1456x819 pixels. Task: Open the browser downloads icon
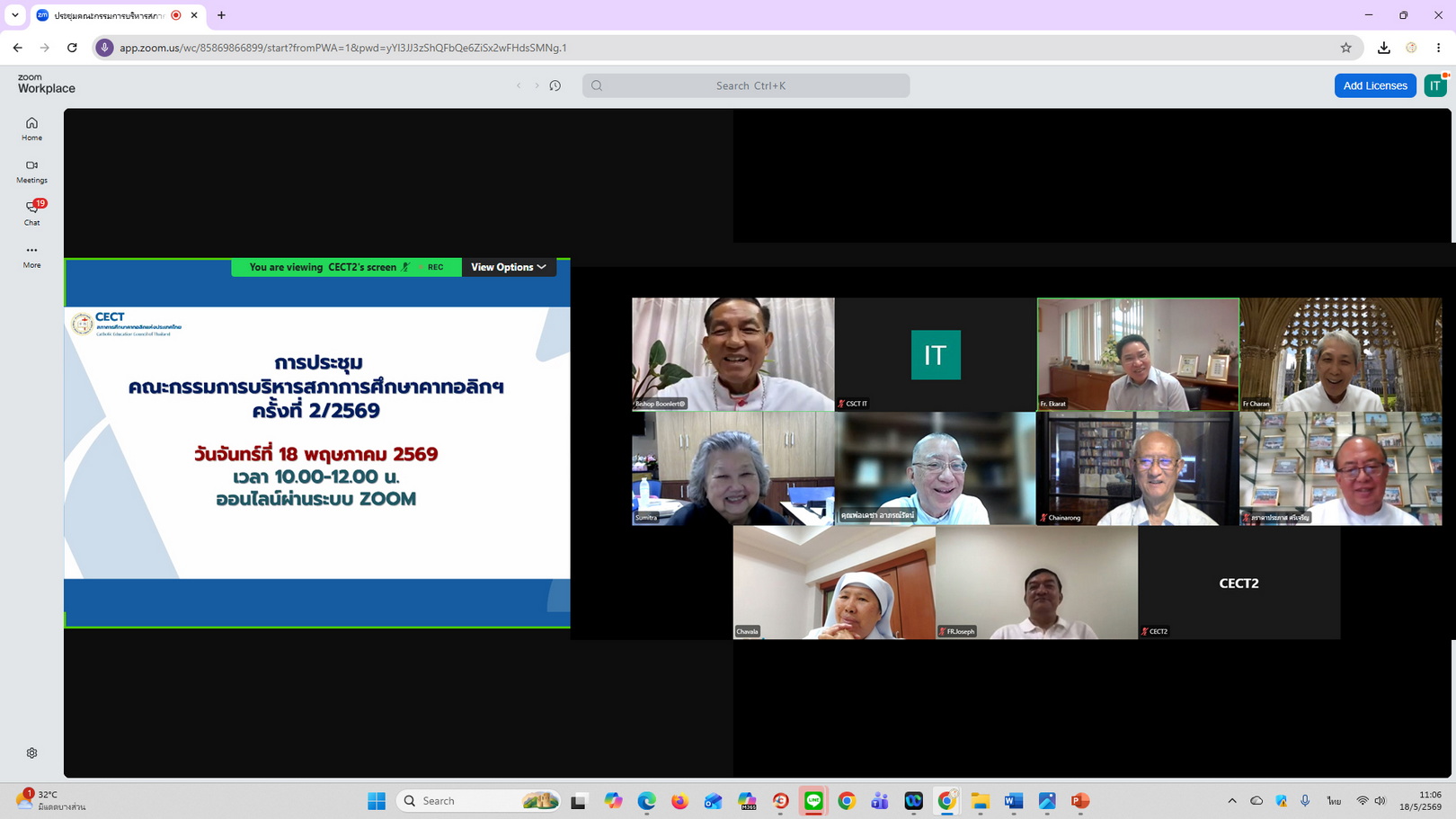point(1384,48)
